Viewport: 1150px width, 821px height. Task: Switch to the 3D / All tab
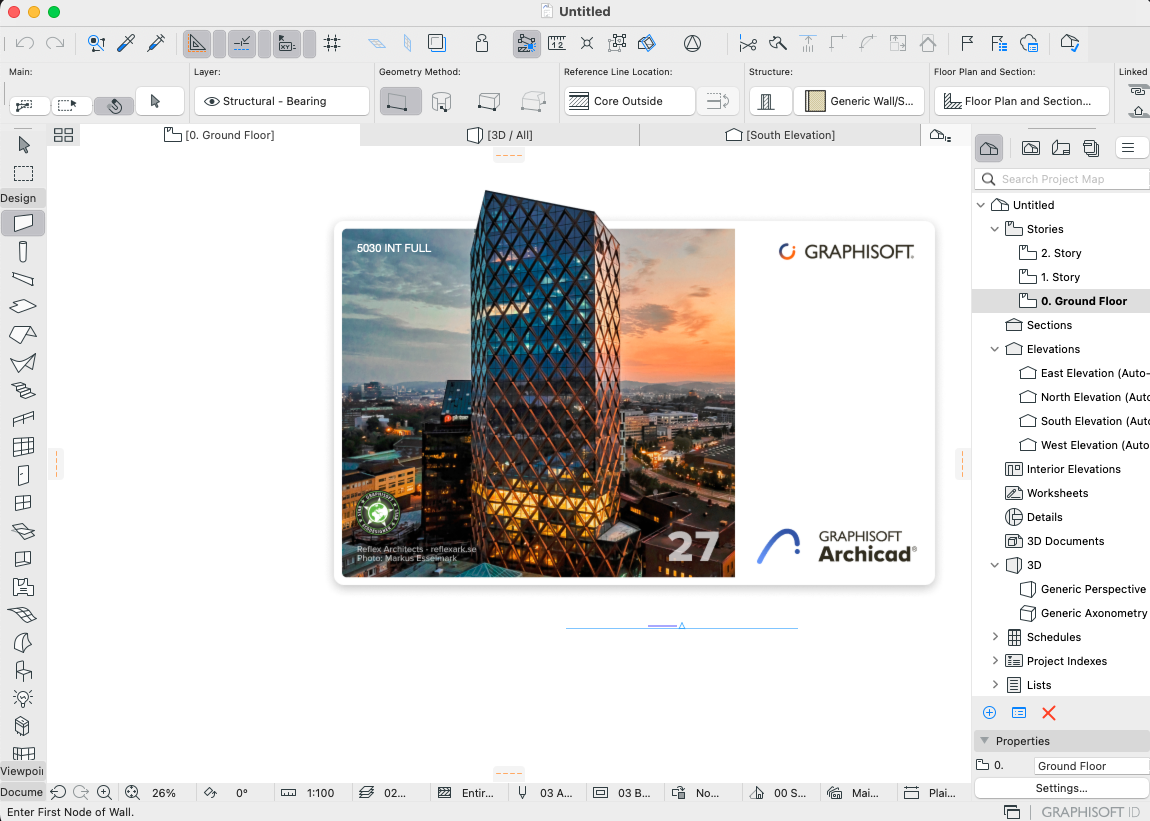tap(500, 135)
